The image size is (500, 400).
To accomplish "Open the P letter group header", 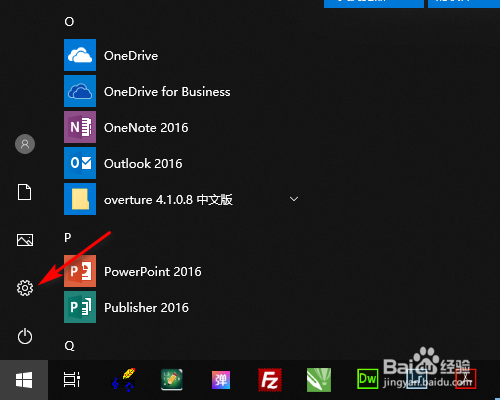I will 68,238.
